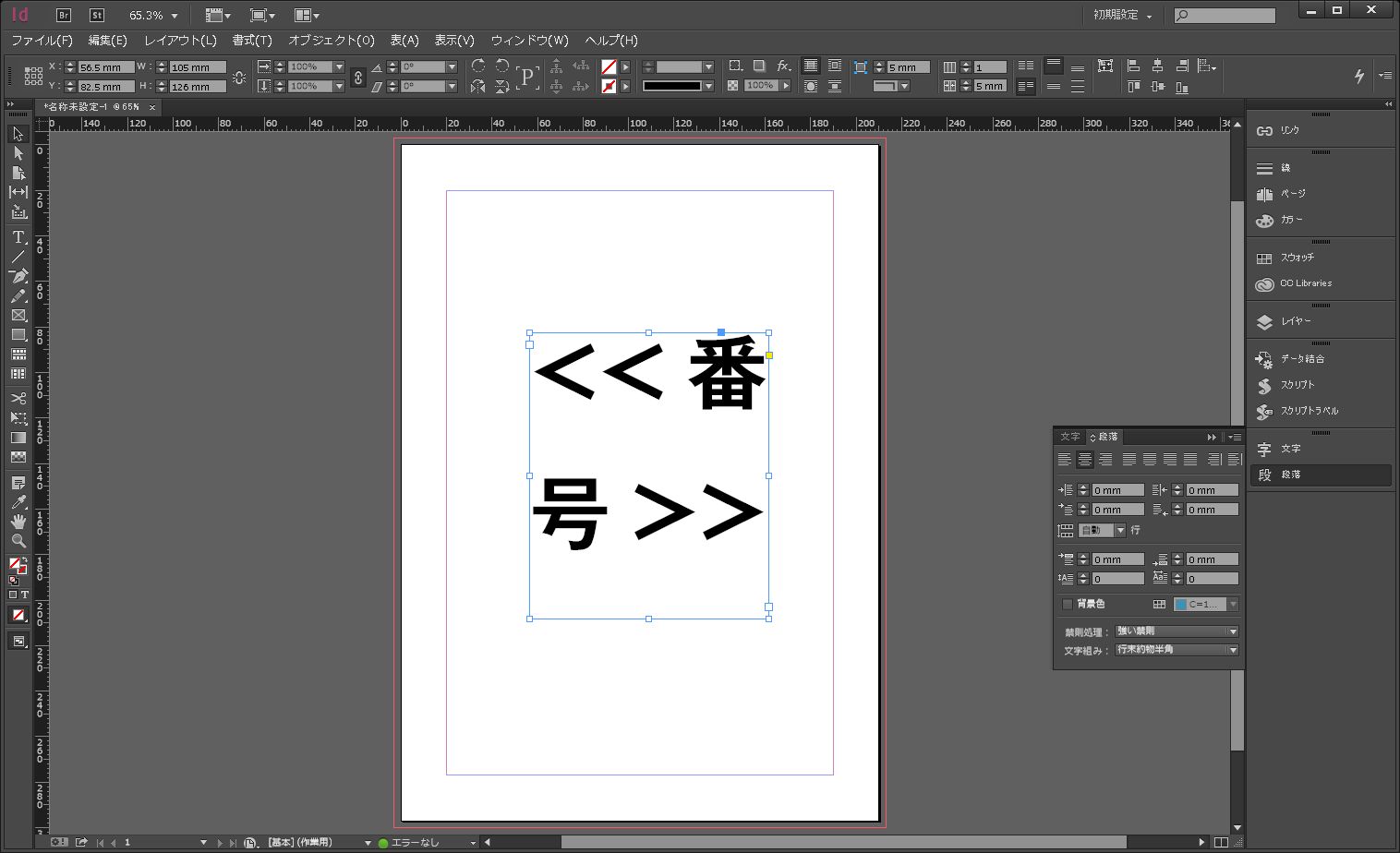Select the Type tool
This screenshot has height=853, width=1400.
[x=18, y=237]
